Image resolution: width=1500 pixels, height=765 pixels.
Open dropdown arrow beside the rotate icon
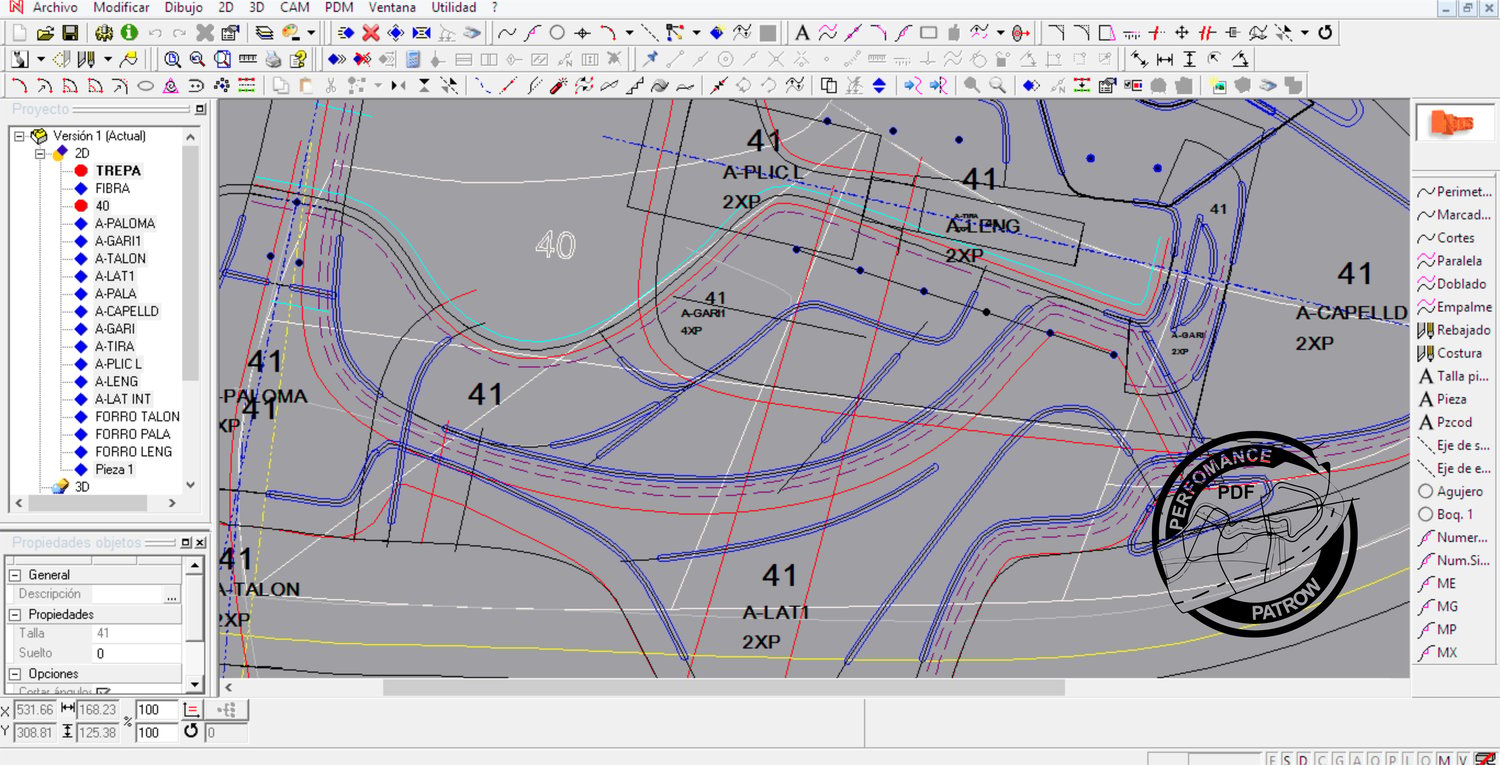click(1305, 33)
